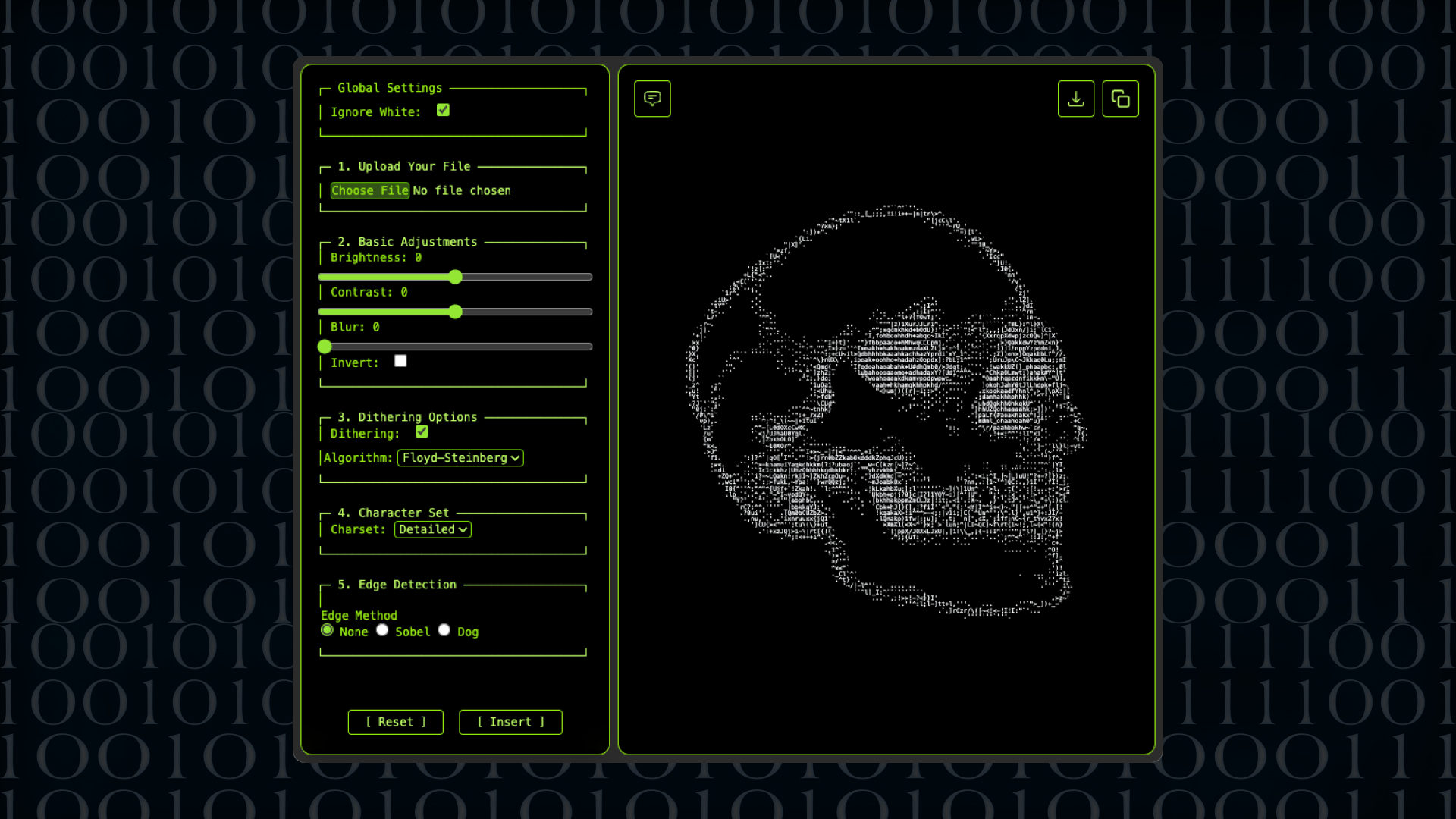This screenshot has width=1456, height=819.
Task: Click the Choose File button
Action: click(x=370, y=190)
